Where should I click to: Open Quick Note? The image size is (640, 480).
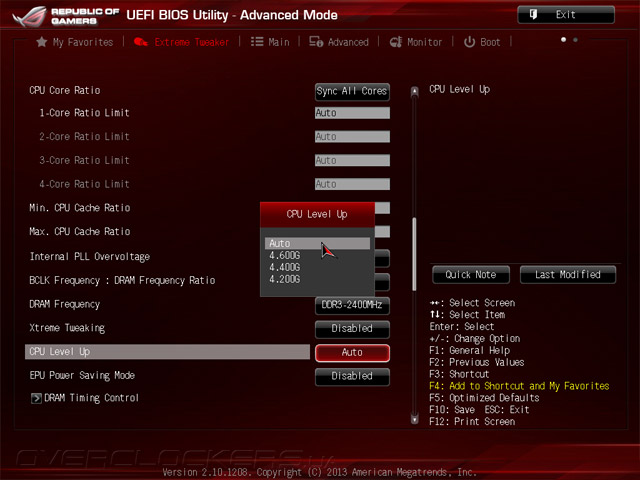click(x=471, y=275)
